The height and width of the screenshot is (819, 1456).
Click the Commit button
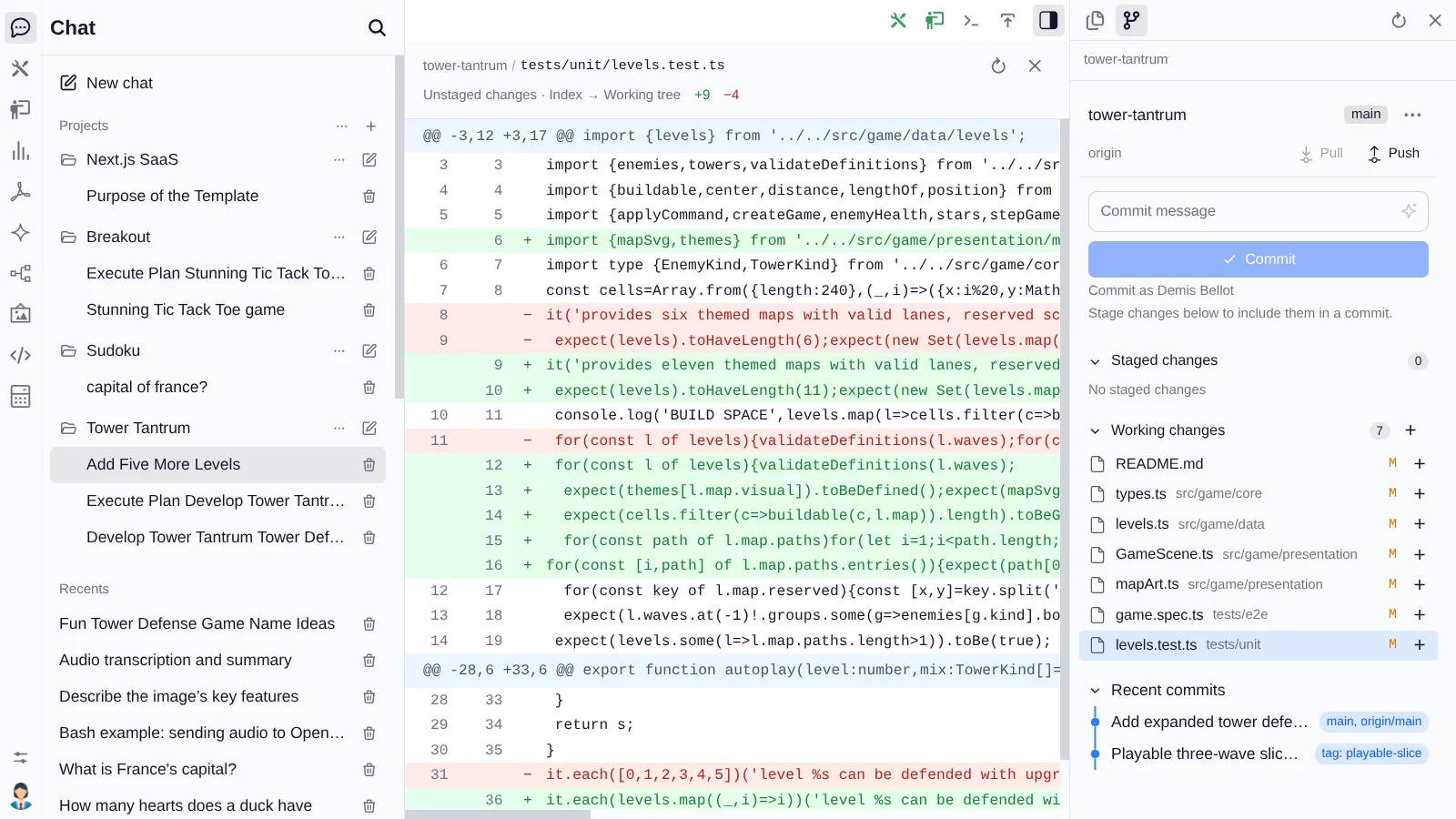pyautogui.click(x=1258, y=259)
